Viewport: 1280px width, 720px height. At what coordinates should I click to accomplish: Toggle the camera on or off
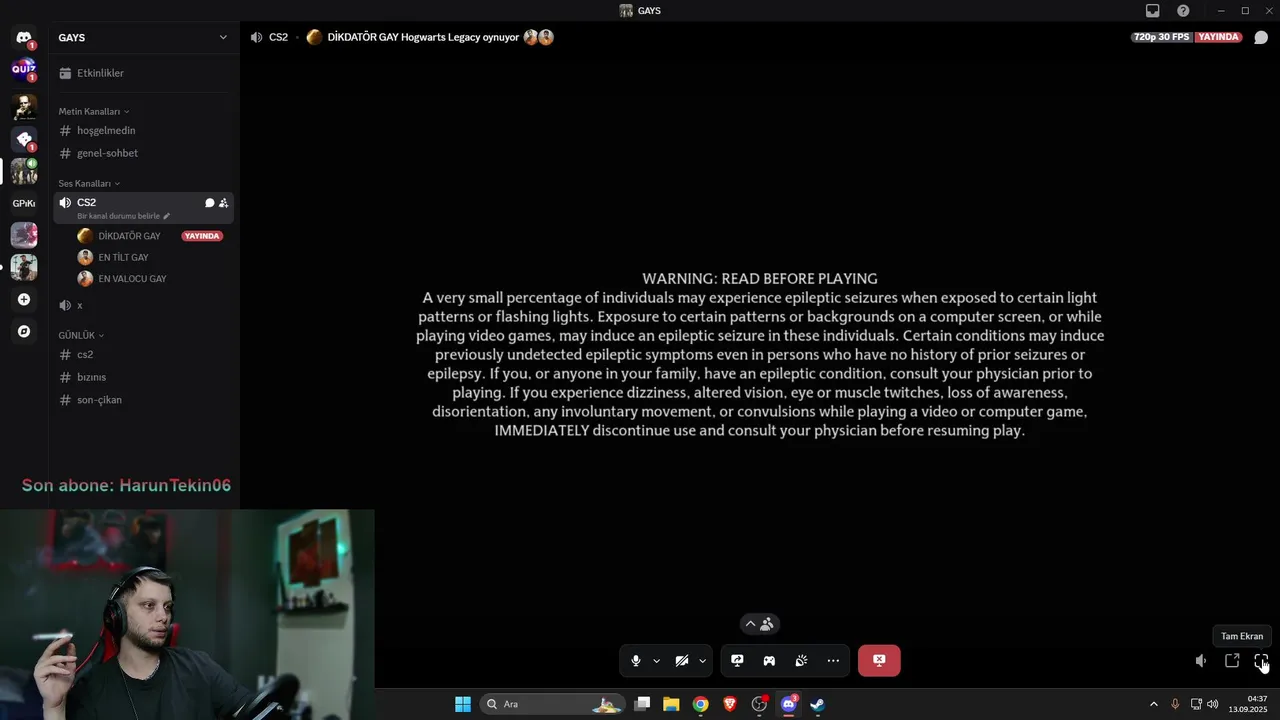pyautogui.click(x=682, y=660)
